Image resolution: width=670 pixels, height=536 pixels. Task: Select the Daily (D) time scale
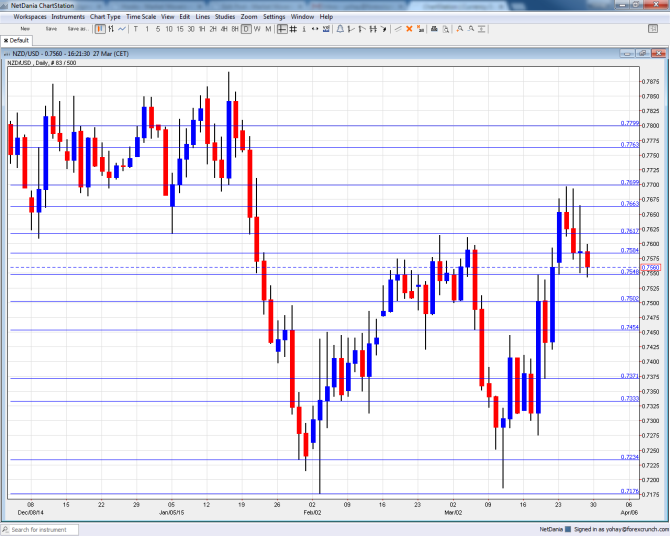pos(246,29)
